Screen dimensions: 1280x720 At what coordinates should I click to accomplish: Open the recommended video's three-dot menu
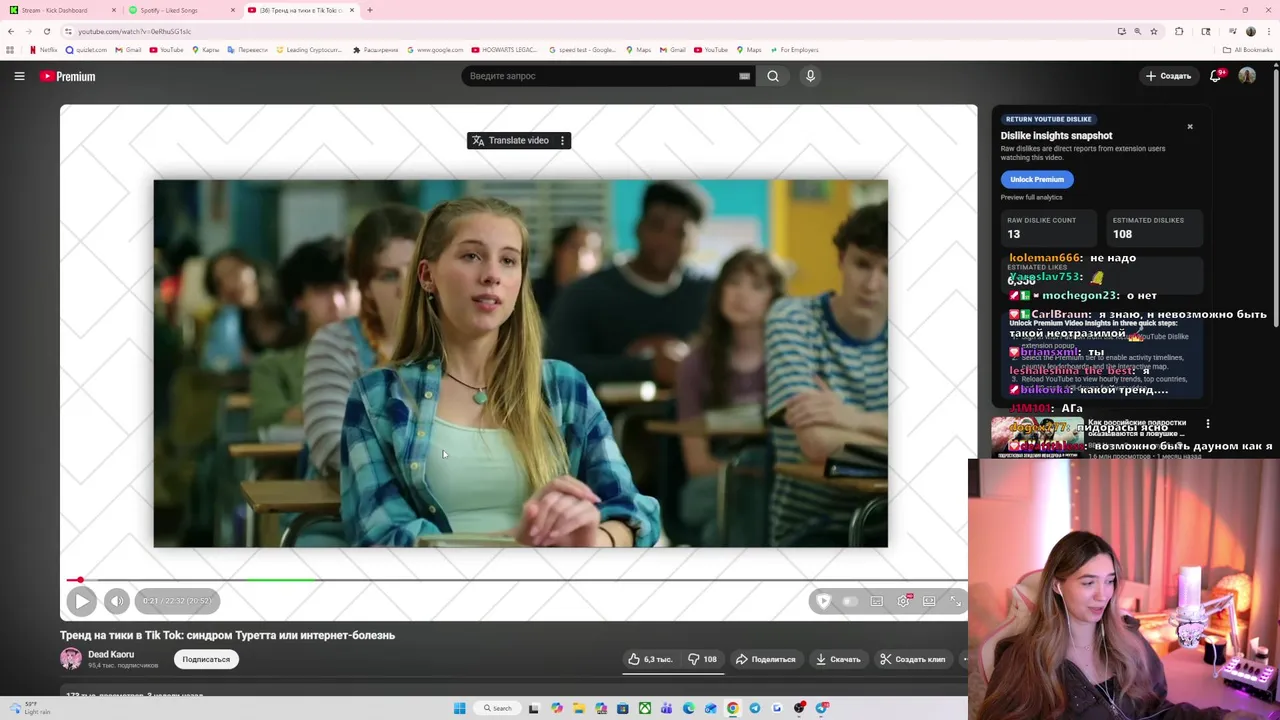pos(1208,424)
